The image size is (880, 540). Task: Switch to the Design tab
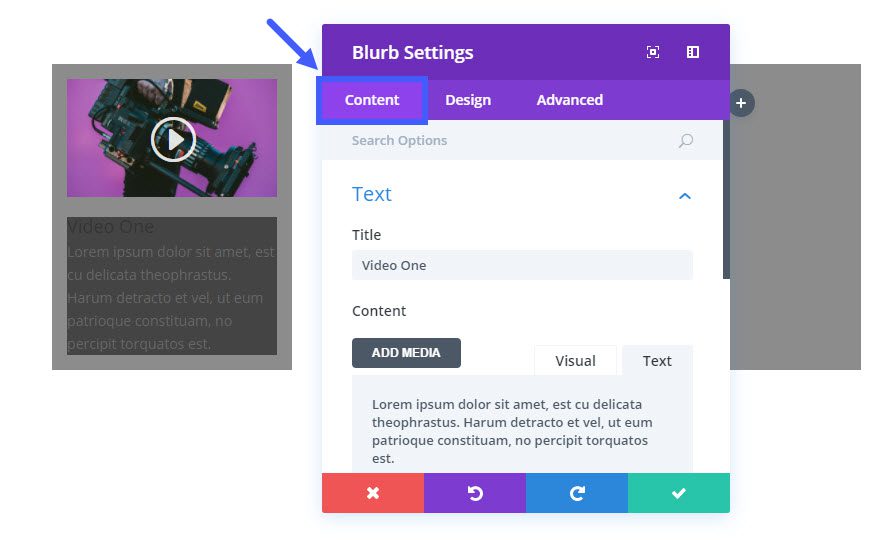pos(468,100)
